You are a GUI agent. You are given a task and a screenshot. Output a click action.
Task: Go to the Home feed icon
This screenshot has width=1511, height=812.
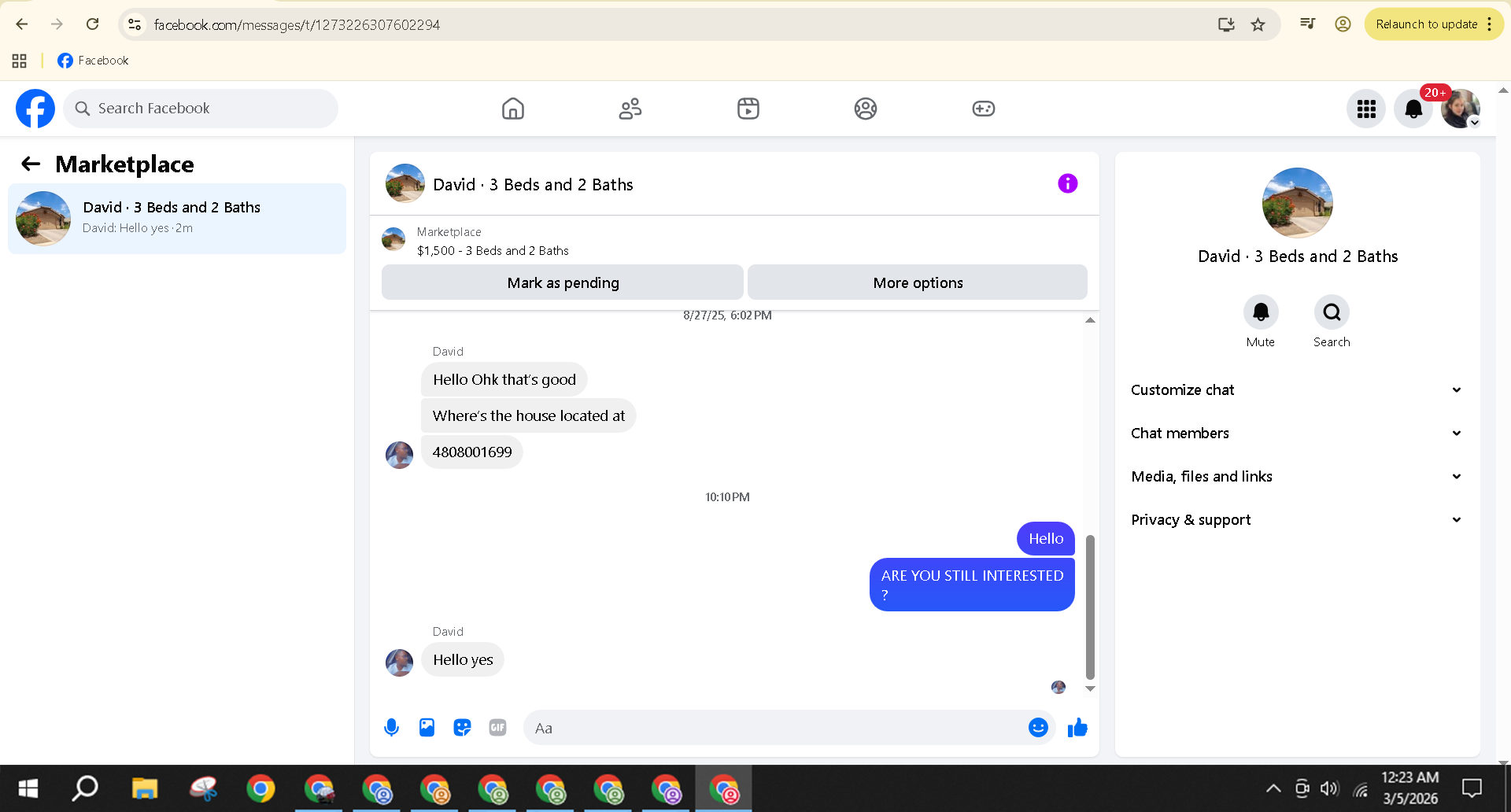[x=513, y=109]
